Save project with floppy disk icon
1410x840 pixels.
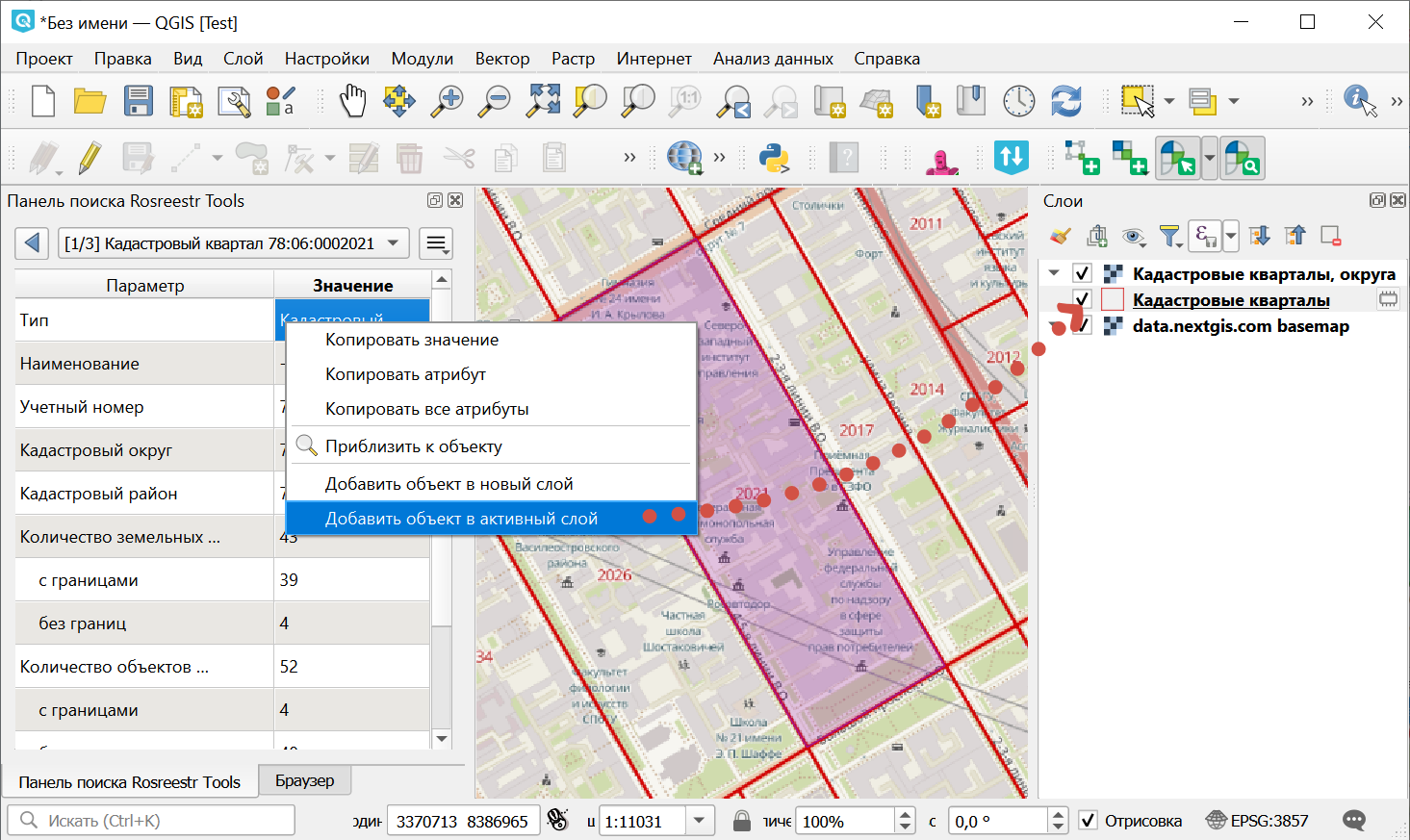[139, 101]
